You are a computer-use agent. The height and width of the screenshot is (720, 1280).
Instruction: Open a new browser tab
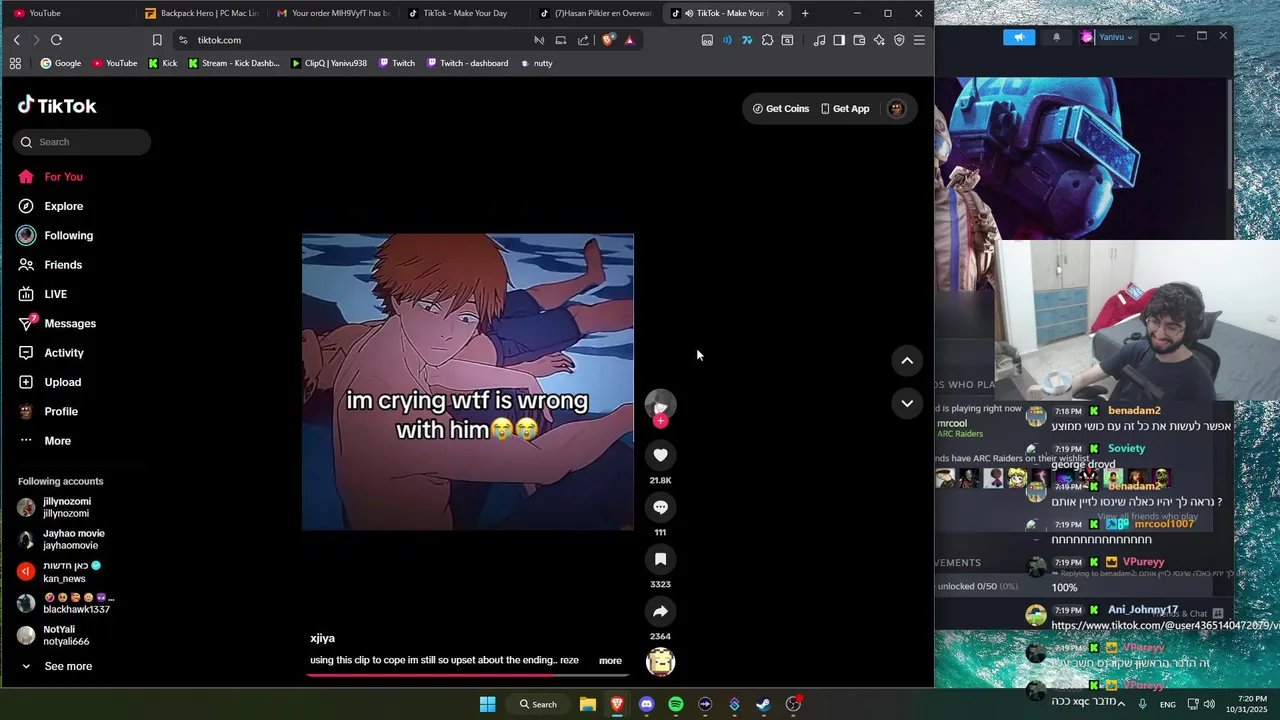point(805,13)
